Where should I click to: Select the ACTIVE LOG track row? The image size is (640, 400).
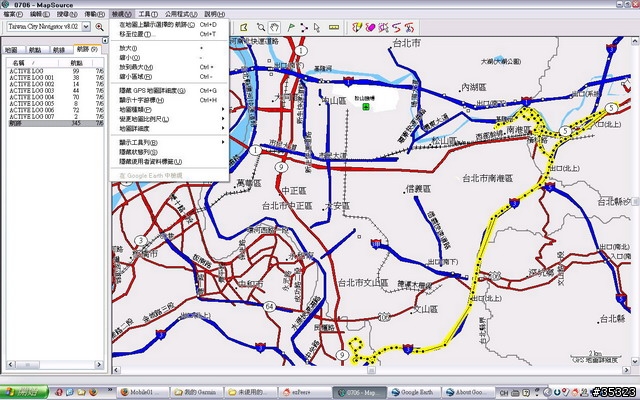(x=56, y=71)
